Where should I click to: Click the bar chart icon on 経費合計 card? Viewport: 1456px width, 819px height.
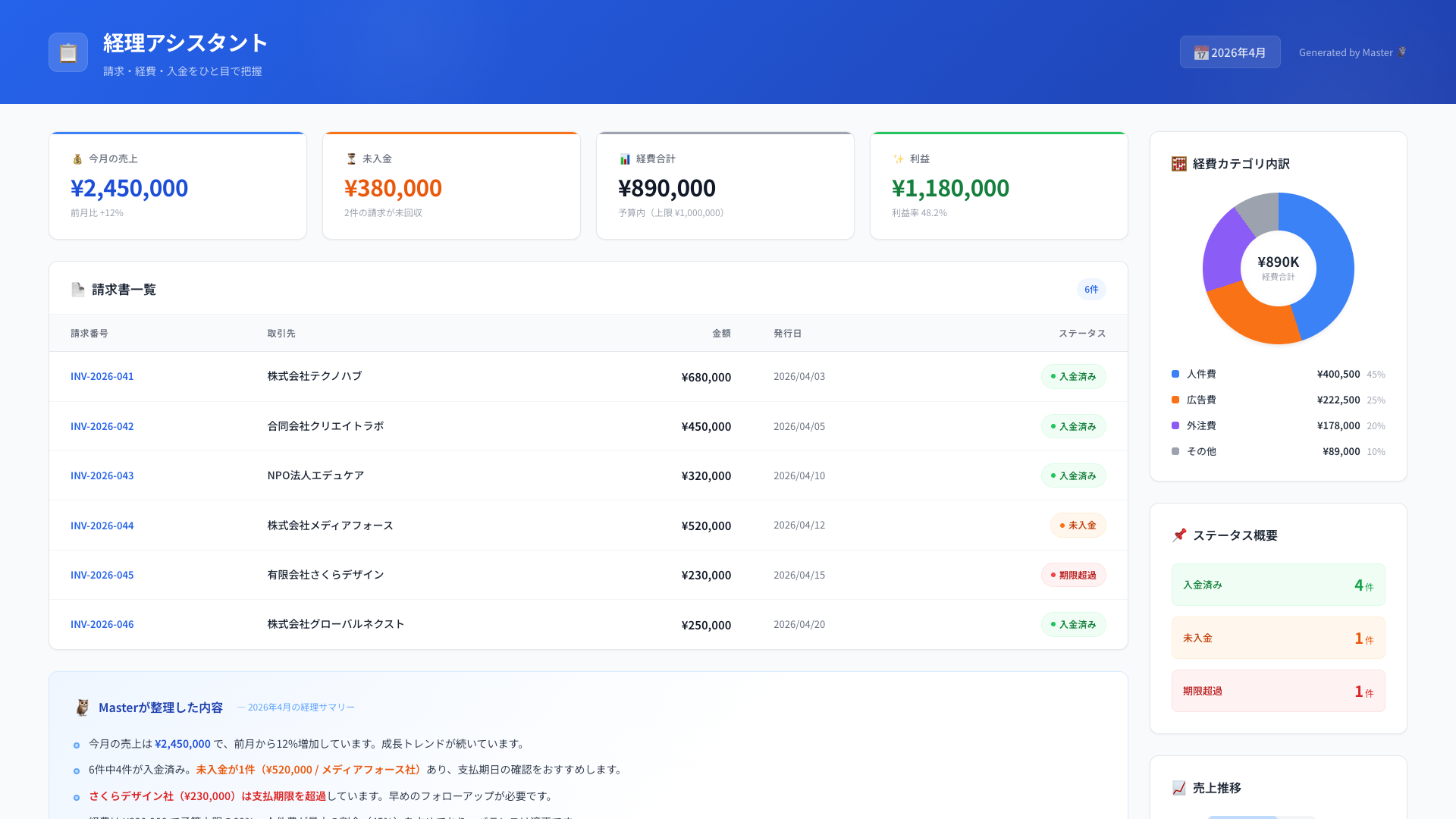[624, 158]
